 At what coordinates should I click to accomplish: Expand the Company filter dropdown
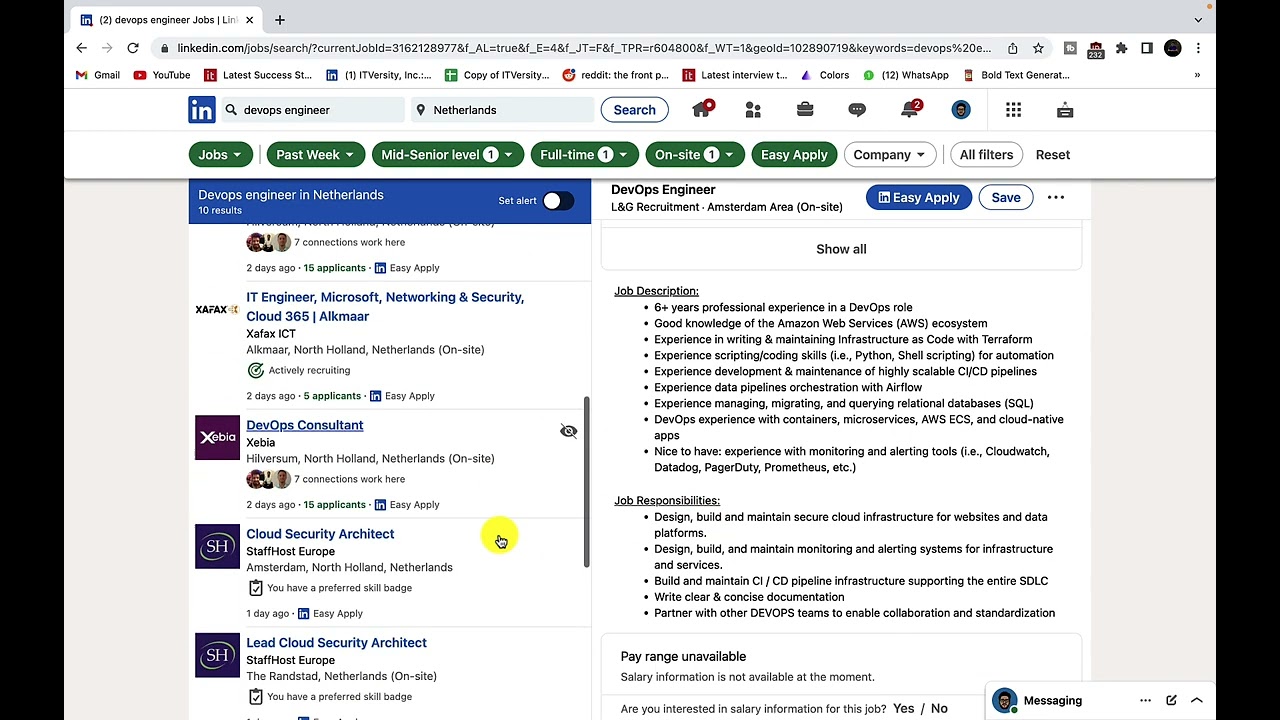pyautogui.click(x=889, y=155)
